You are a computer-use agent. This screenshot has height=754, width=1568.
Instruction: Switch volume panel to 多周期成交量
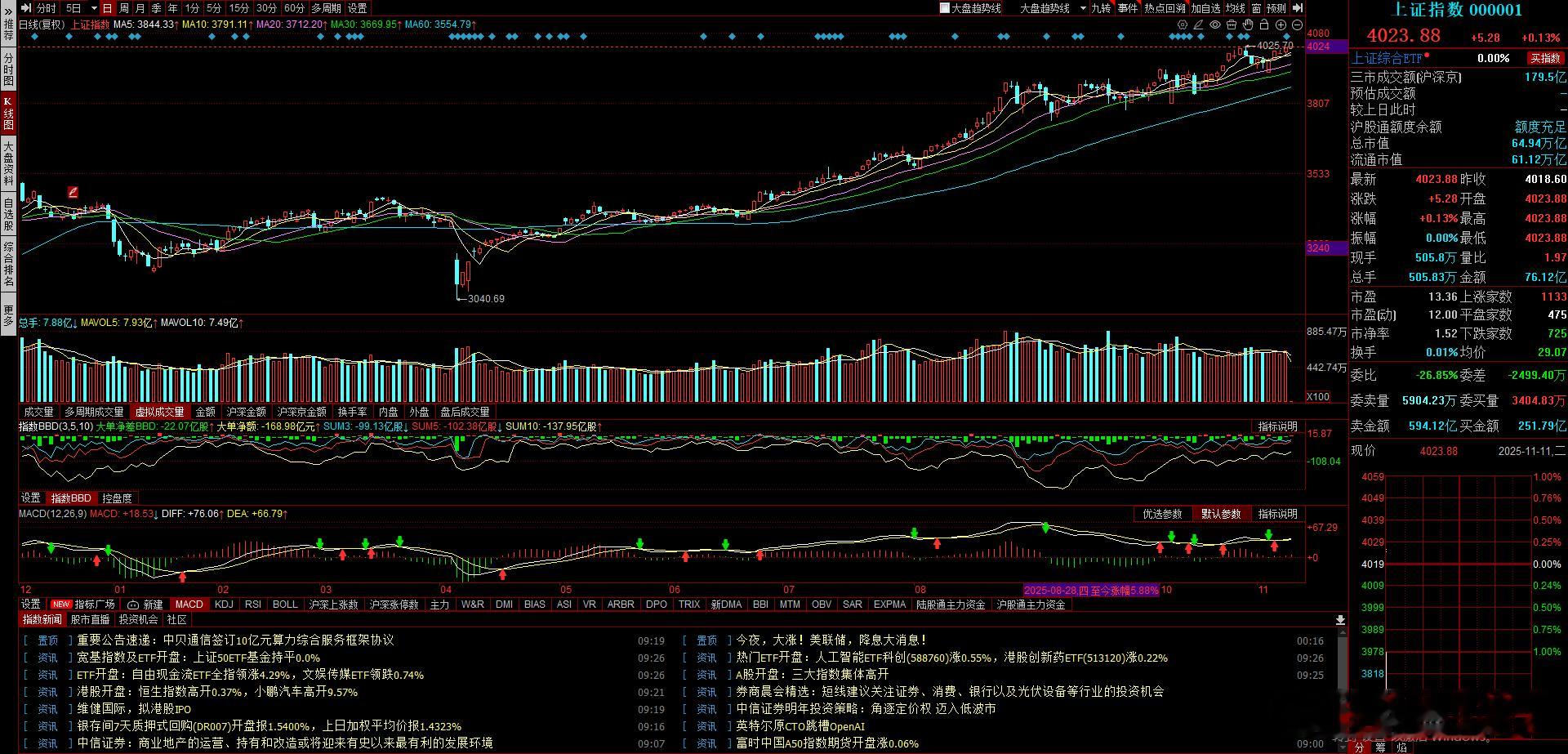point(95,412)
